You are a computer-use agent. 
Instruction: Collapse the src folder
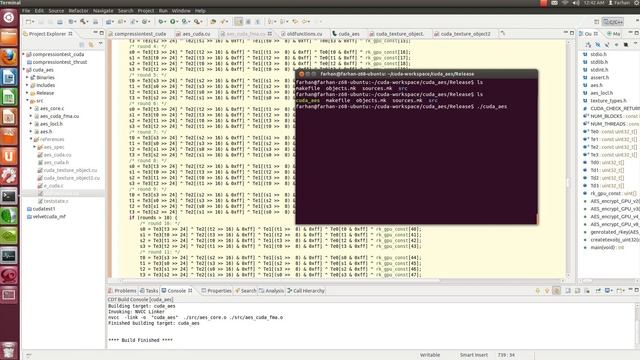click(x=28, y=101)
